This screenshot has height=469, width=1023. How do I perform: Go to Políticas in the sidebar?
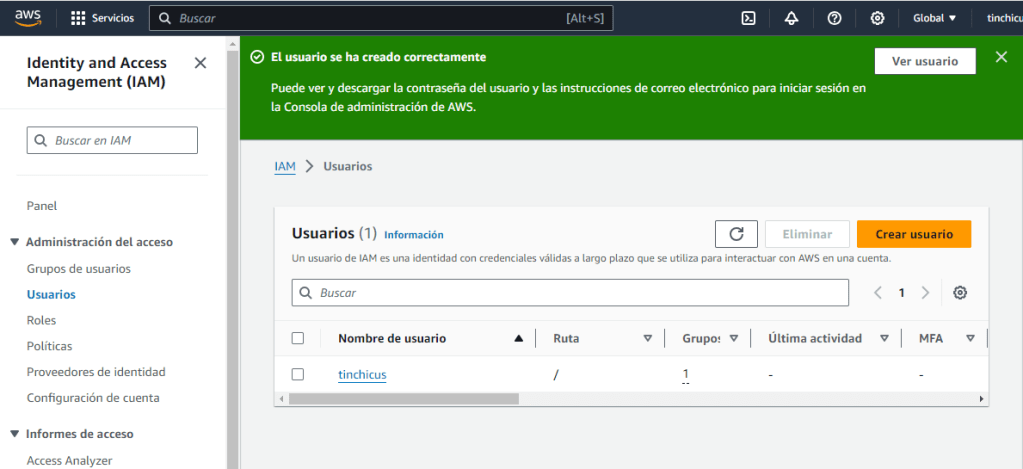[49, 346]
